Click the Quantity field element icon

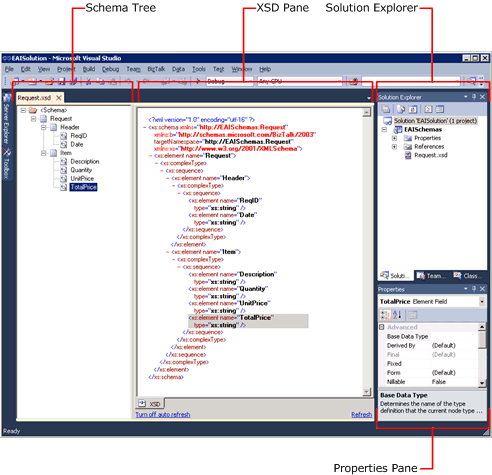tap(63, 170)
